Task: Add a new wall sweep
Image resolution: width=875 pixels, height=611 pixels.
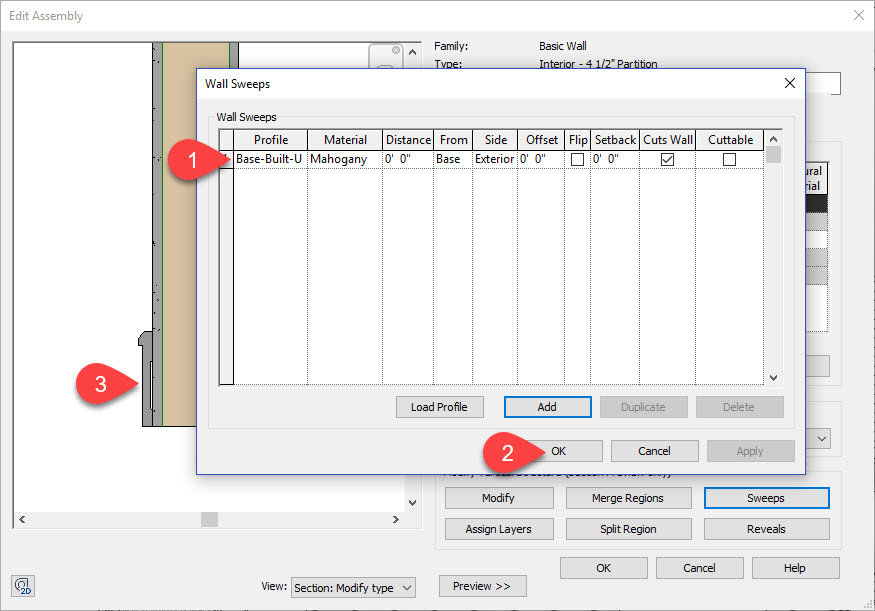Action: click(547, 407)
